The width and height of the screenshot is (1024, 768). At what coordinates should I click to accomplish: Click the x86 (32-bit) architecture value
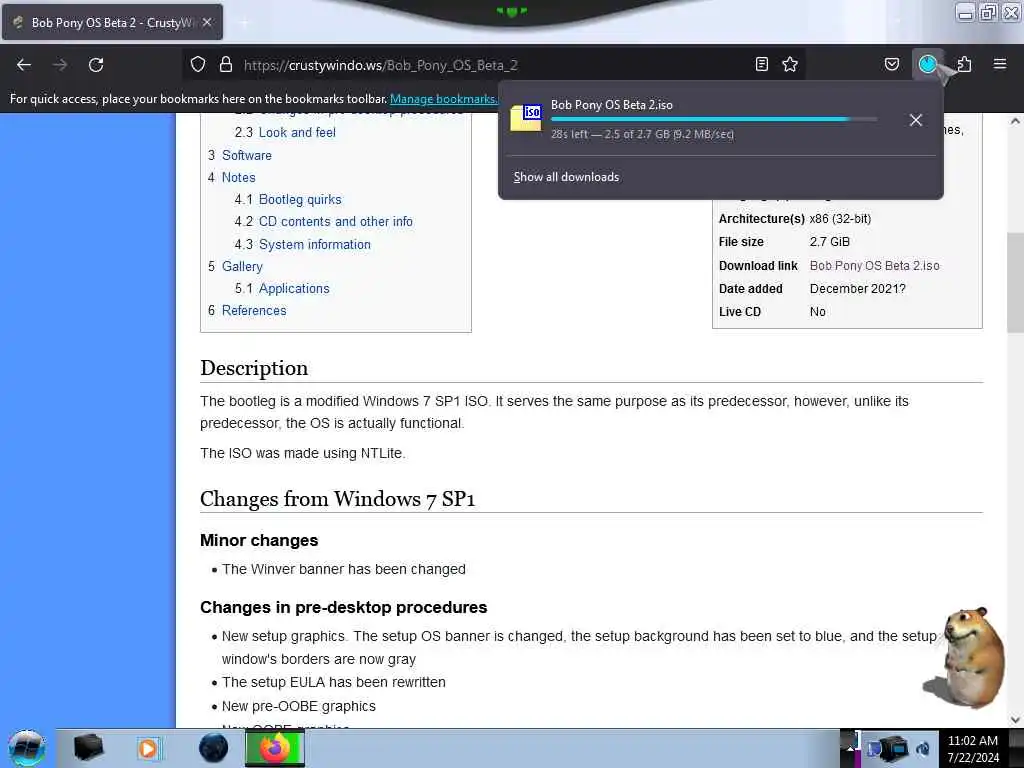click(840, 219)
